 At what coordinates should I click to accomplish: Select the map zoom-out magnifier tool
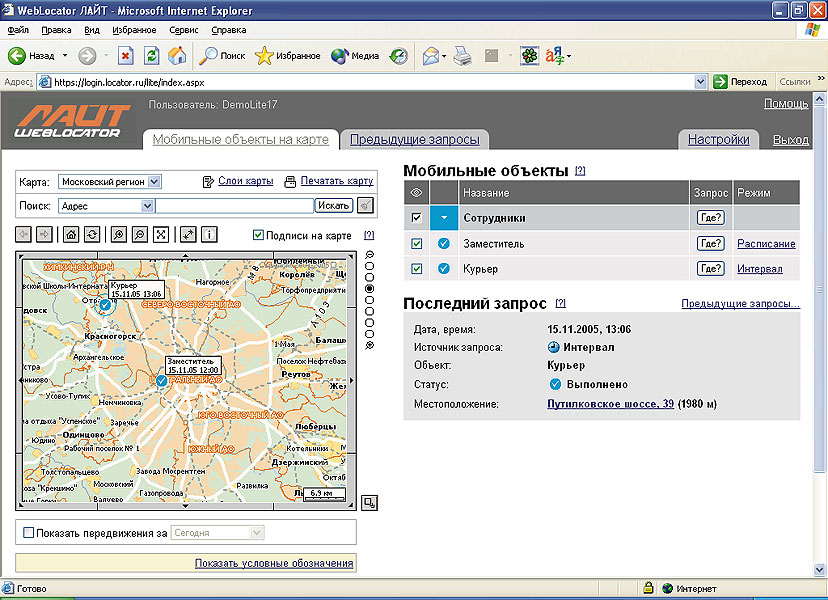click(x=140, y=234)
